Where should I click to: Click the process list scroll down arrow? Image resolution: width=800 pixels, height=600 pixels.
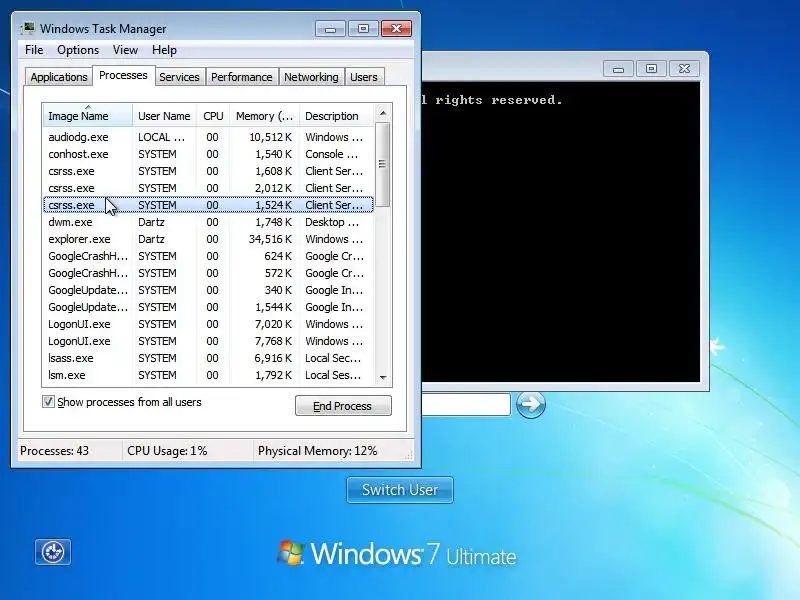click(383, 378)
